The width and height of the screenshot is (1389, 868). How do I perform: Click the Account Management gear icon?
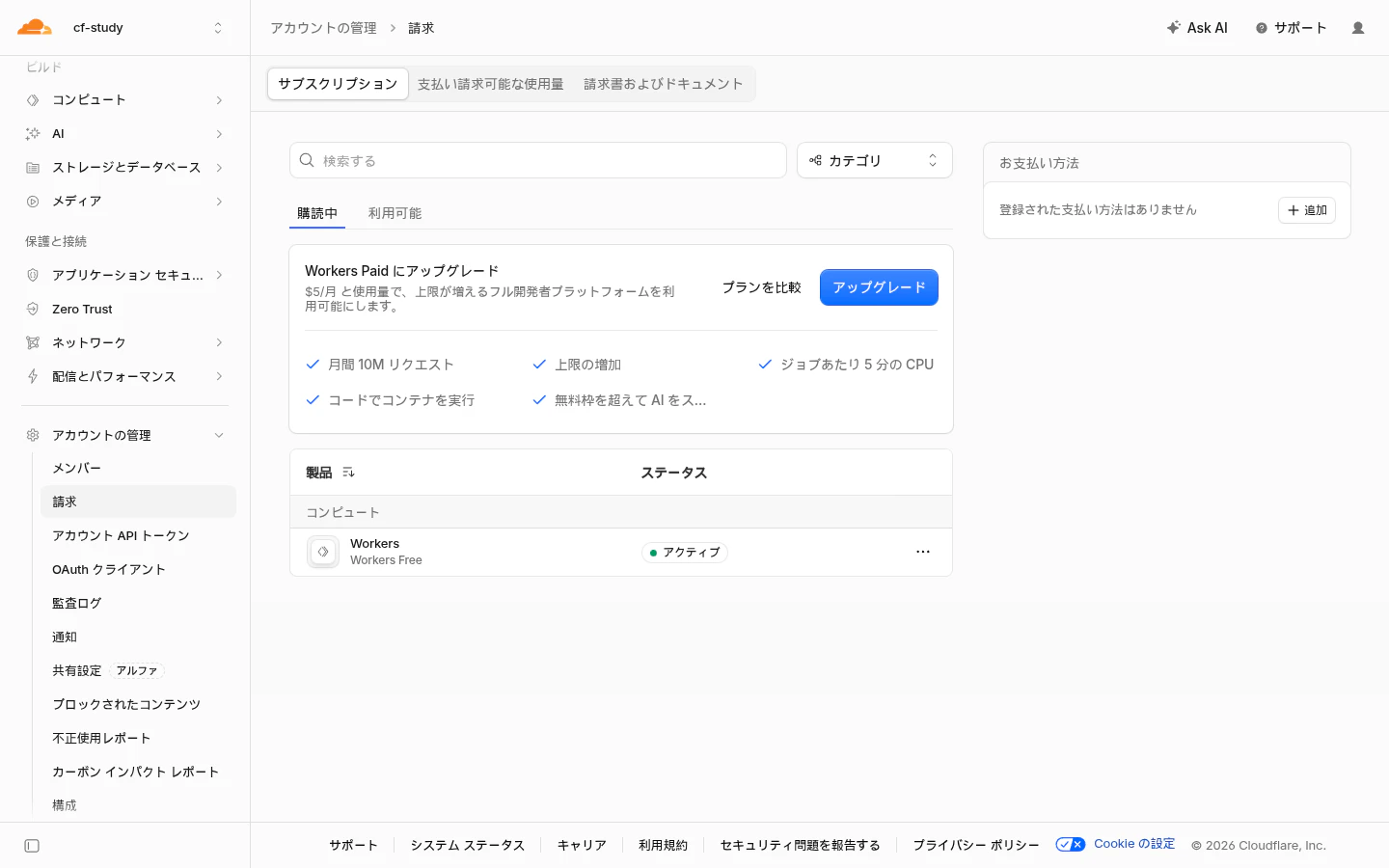point(33,435)
